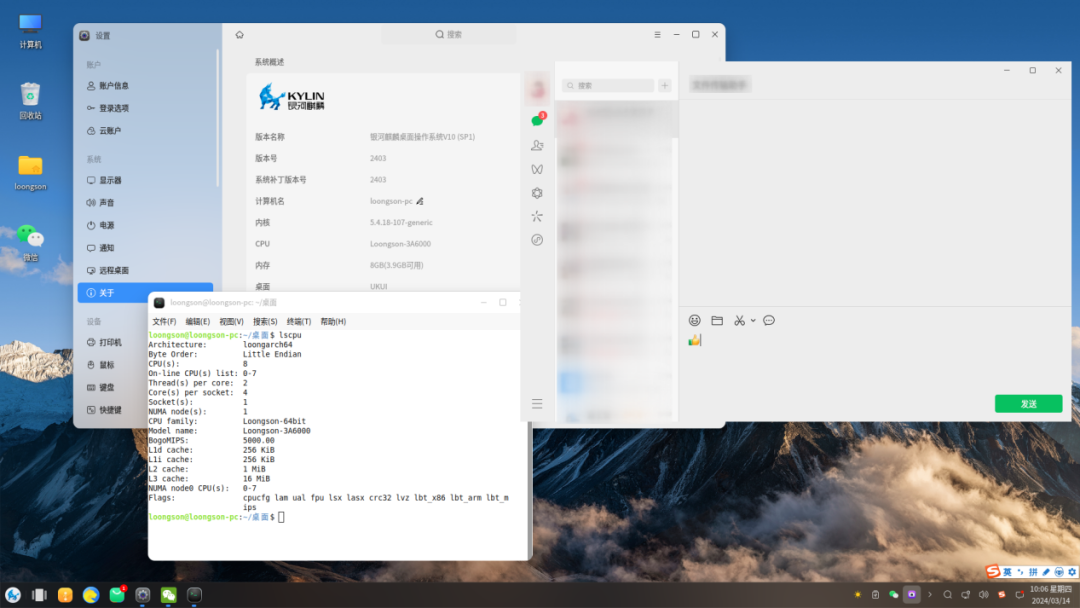Open the 终端(T) menu in terminal
The image size is (1080, 608).
point(299,322)
